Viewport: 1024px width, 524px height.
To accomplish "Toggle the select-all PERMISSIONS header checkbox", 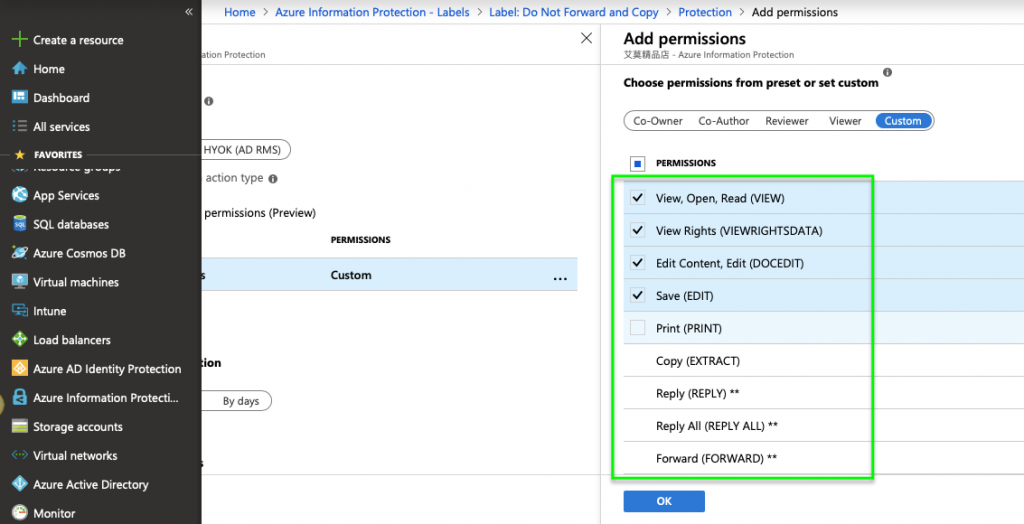I will [638, 163].
